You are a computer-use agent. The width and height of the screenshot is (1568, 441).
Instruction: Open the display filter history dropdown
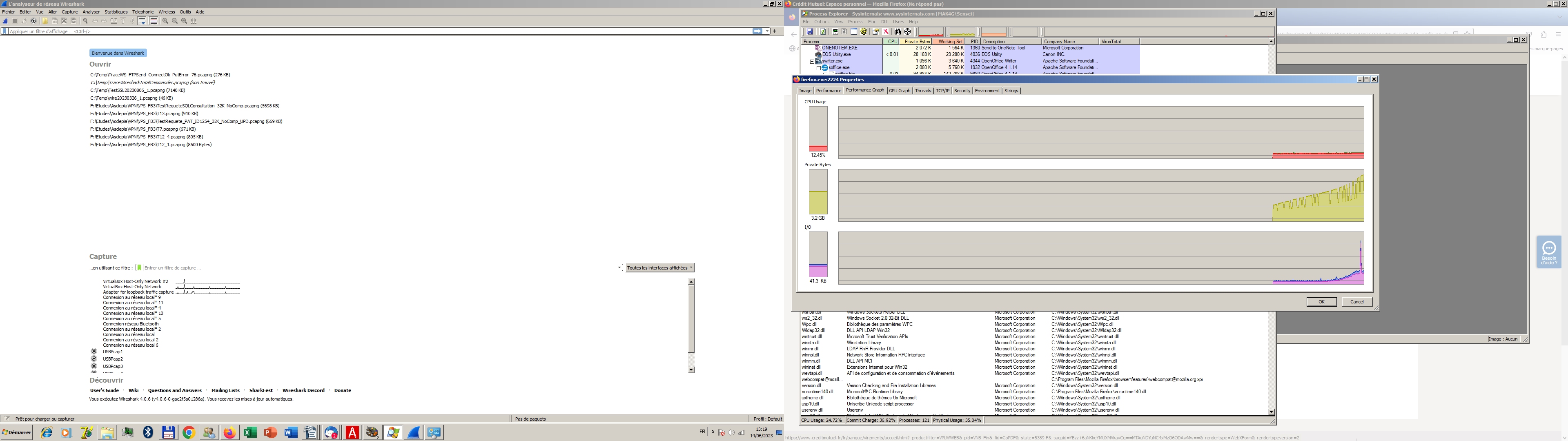tap(767, 31)
